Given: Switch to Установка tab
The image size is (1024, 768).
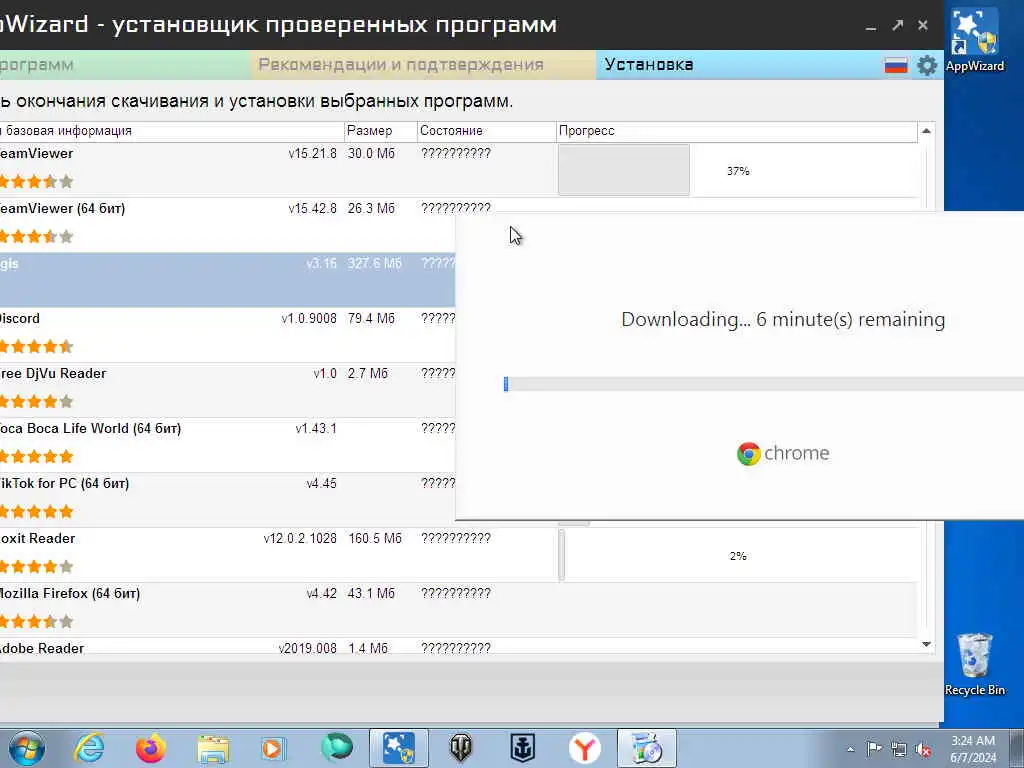Looking at the screenshot, I should [x=738, y=65].
